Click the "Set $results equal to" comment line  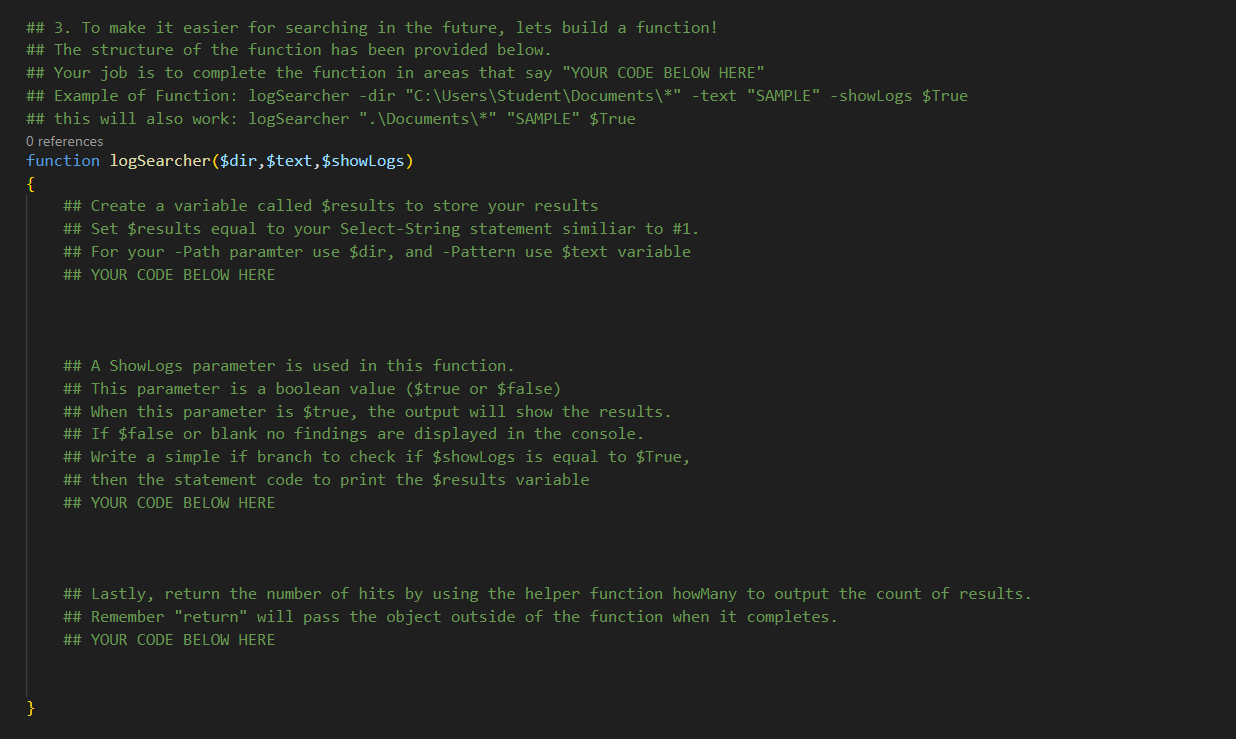pyautogui.click(x=381, y=229)
